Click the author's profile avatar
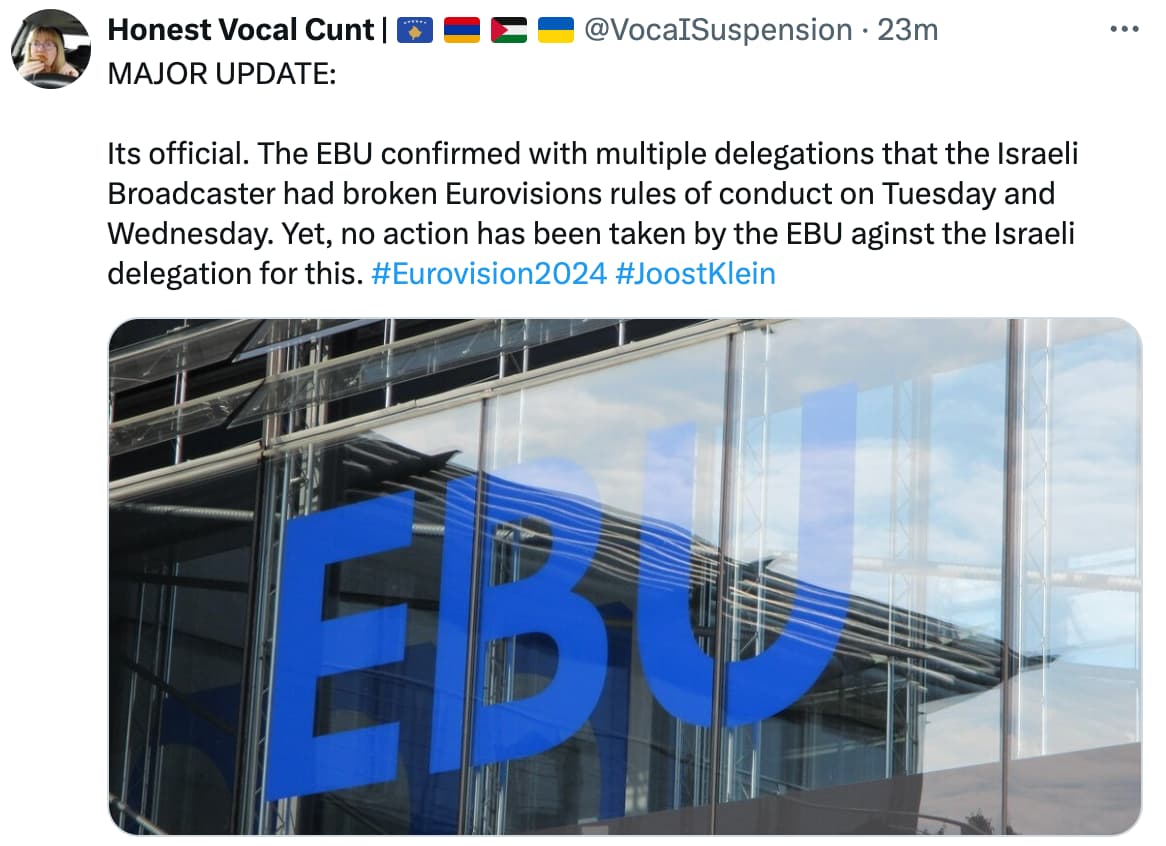The width and height of the screenshot is (1166, 846). coord(51,49)
